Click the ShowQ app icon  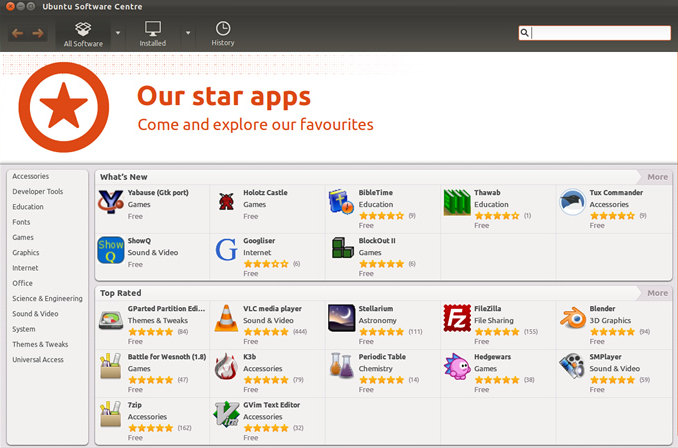(111, 250)
